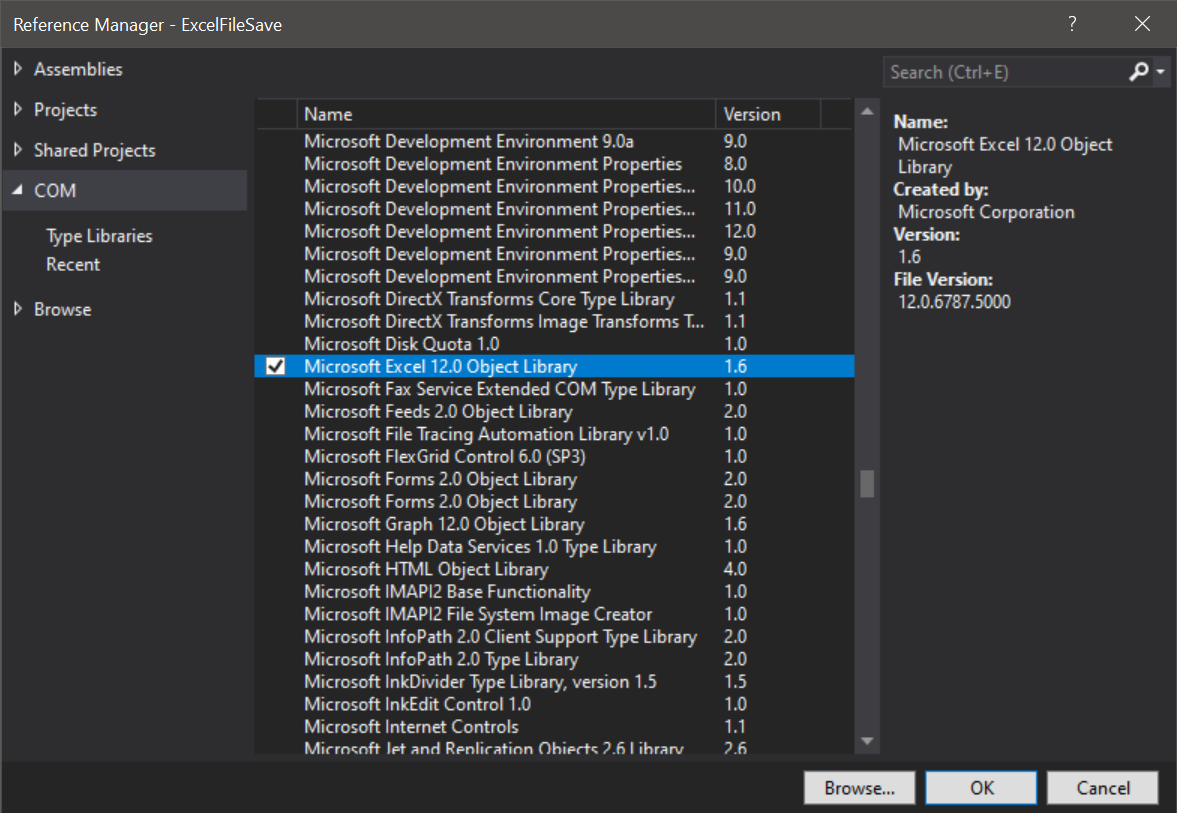Select Microsoft InkDivider Type Library, version 1.5
1177x813 pixels.
(x=554, y=682)
